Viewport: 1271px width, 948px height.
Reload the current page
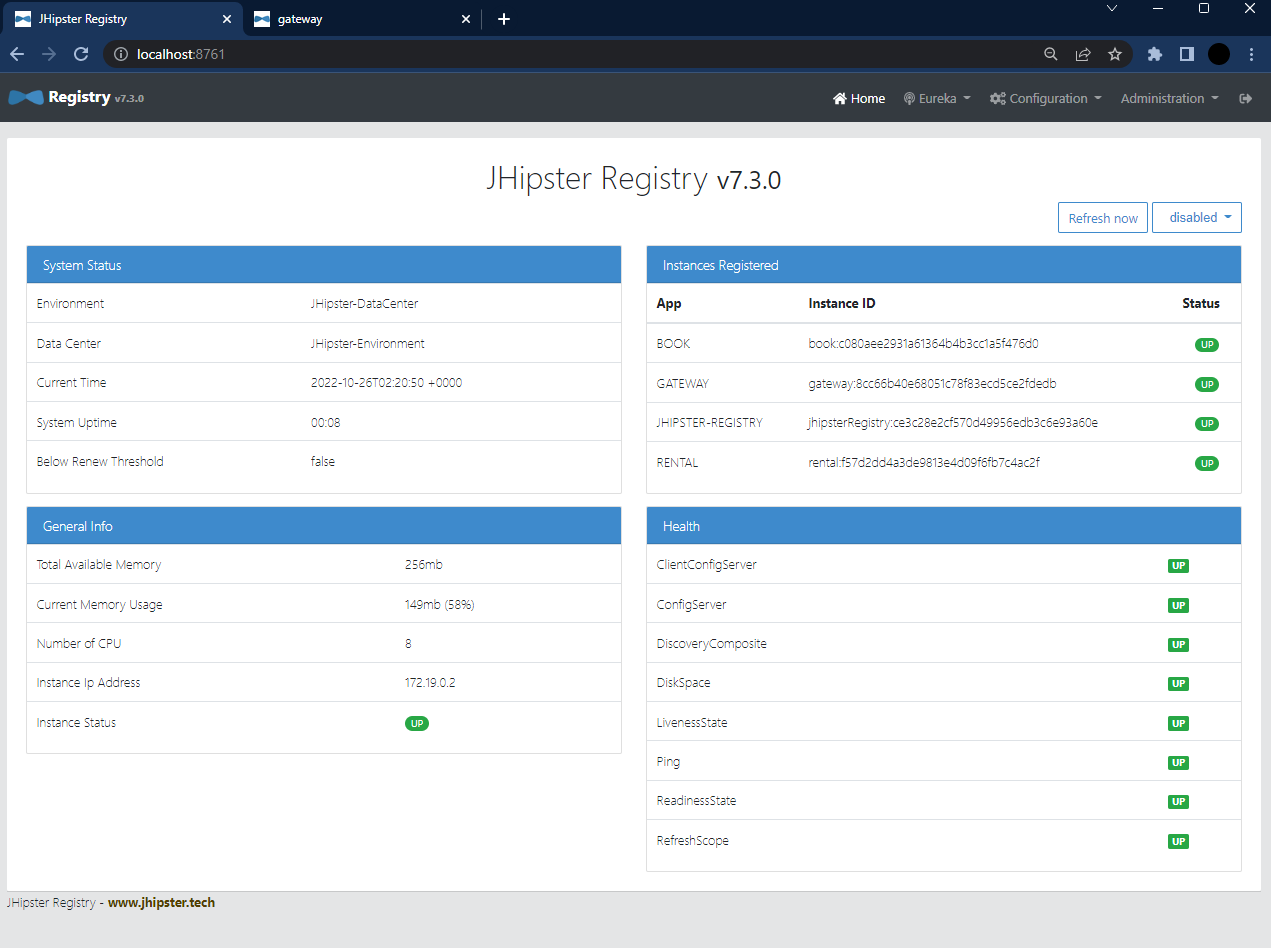tap(81, 54)
